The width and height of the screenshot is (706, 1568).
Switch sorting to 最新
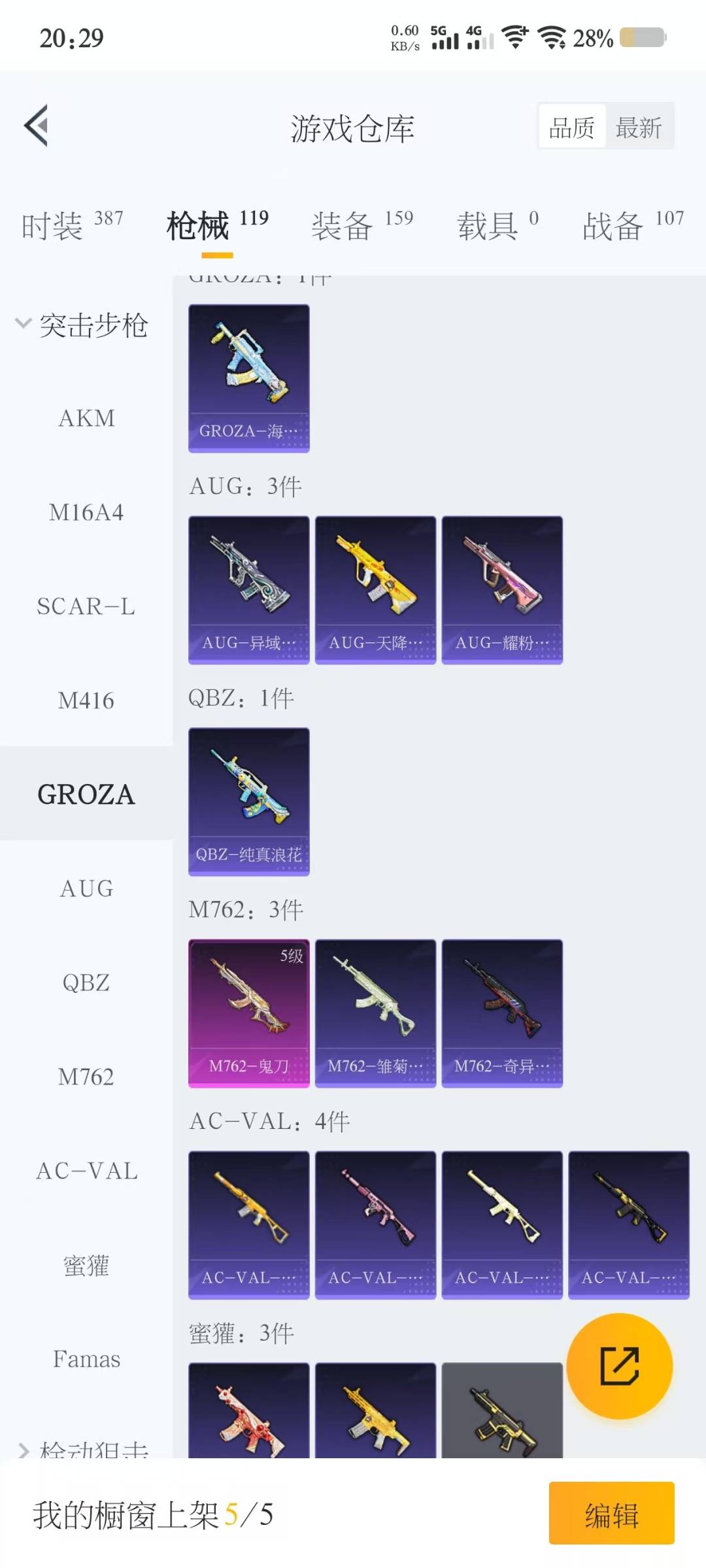(639, 127)
